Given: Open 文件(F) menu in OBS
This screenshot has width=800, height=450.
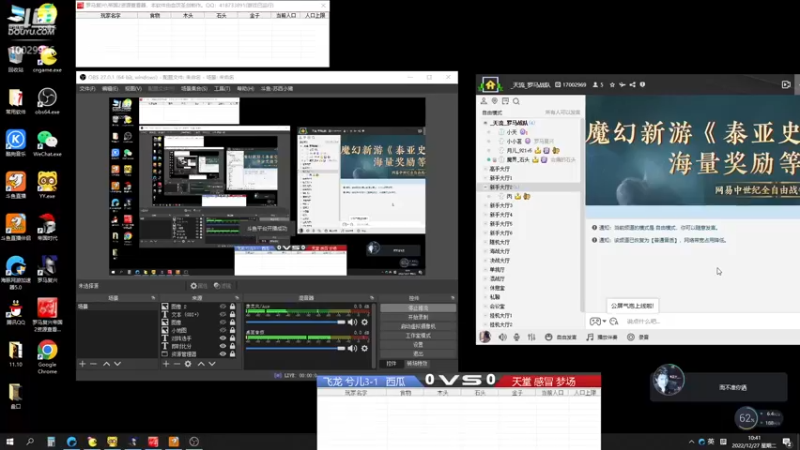Looking at the screenshot, I should [87, 89].
